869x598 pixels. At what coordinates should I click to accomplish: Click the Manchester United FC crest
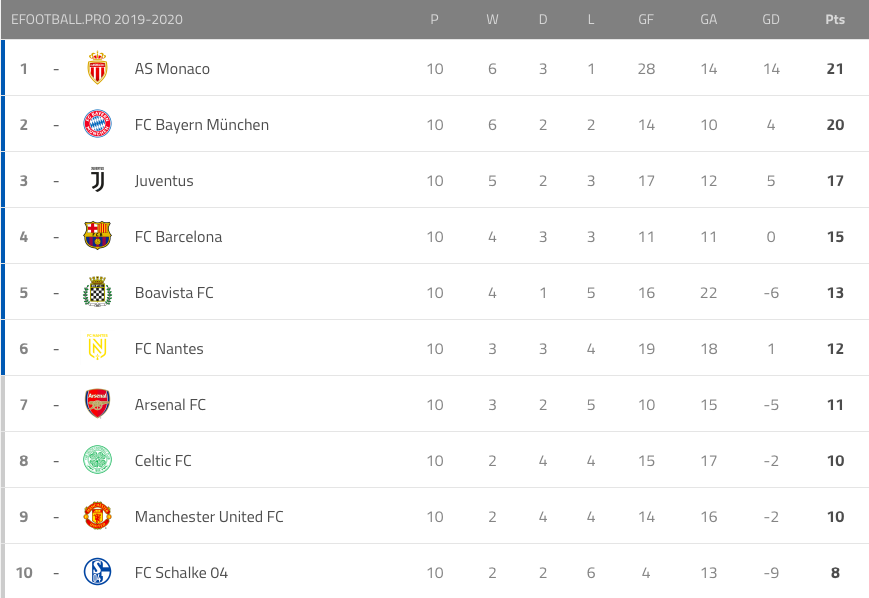click(x=97, y=517)
